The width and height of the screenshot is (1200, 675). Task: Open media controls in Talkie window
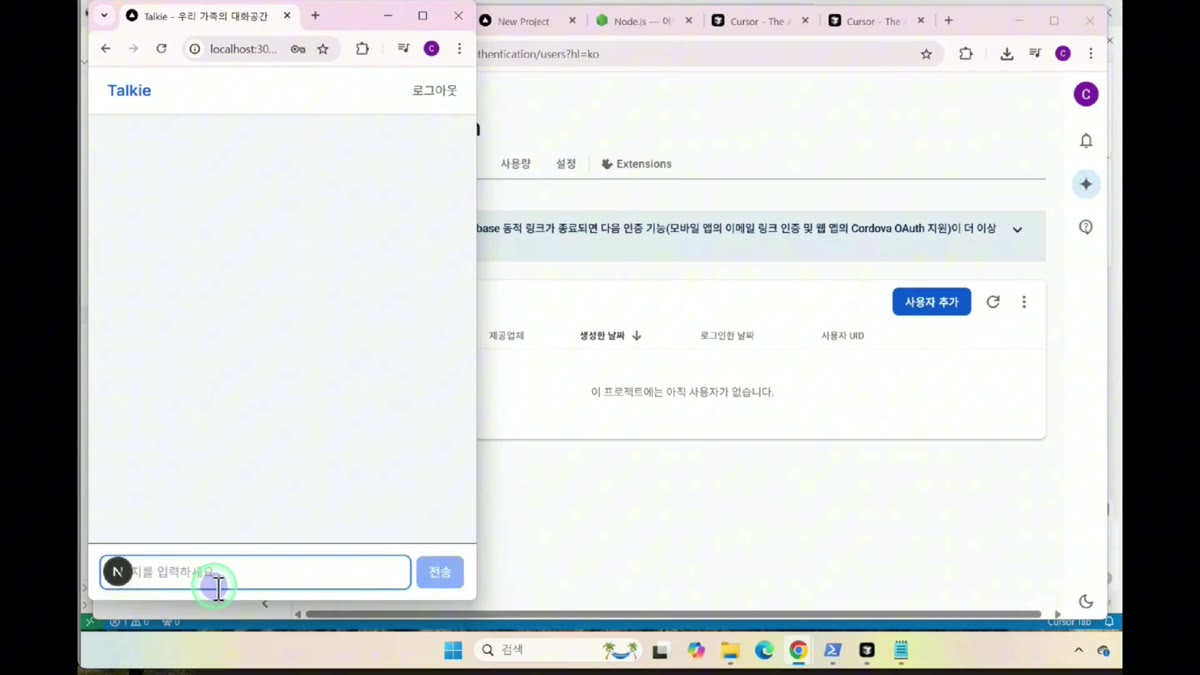pyautogui.click(x=403, y=49)
